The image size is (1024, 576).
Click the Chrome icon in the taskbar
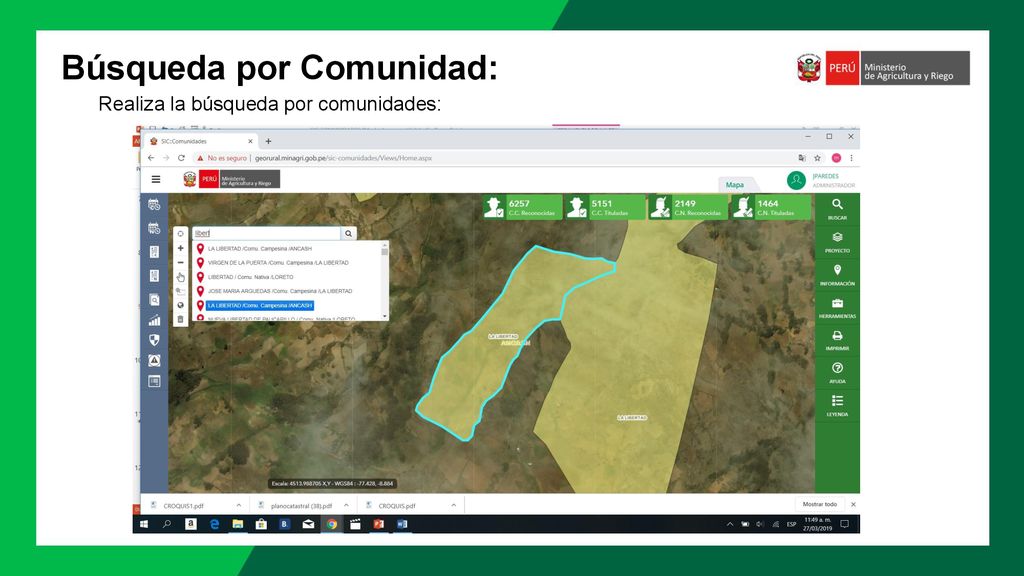(x=332, y=524)
